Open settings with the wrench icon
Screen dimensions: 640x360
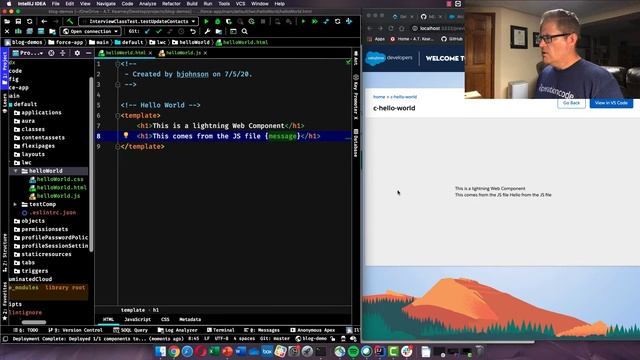click(x=207, y=31)
